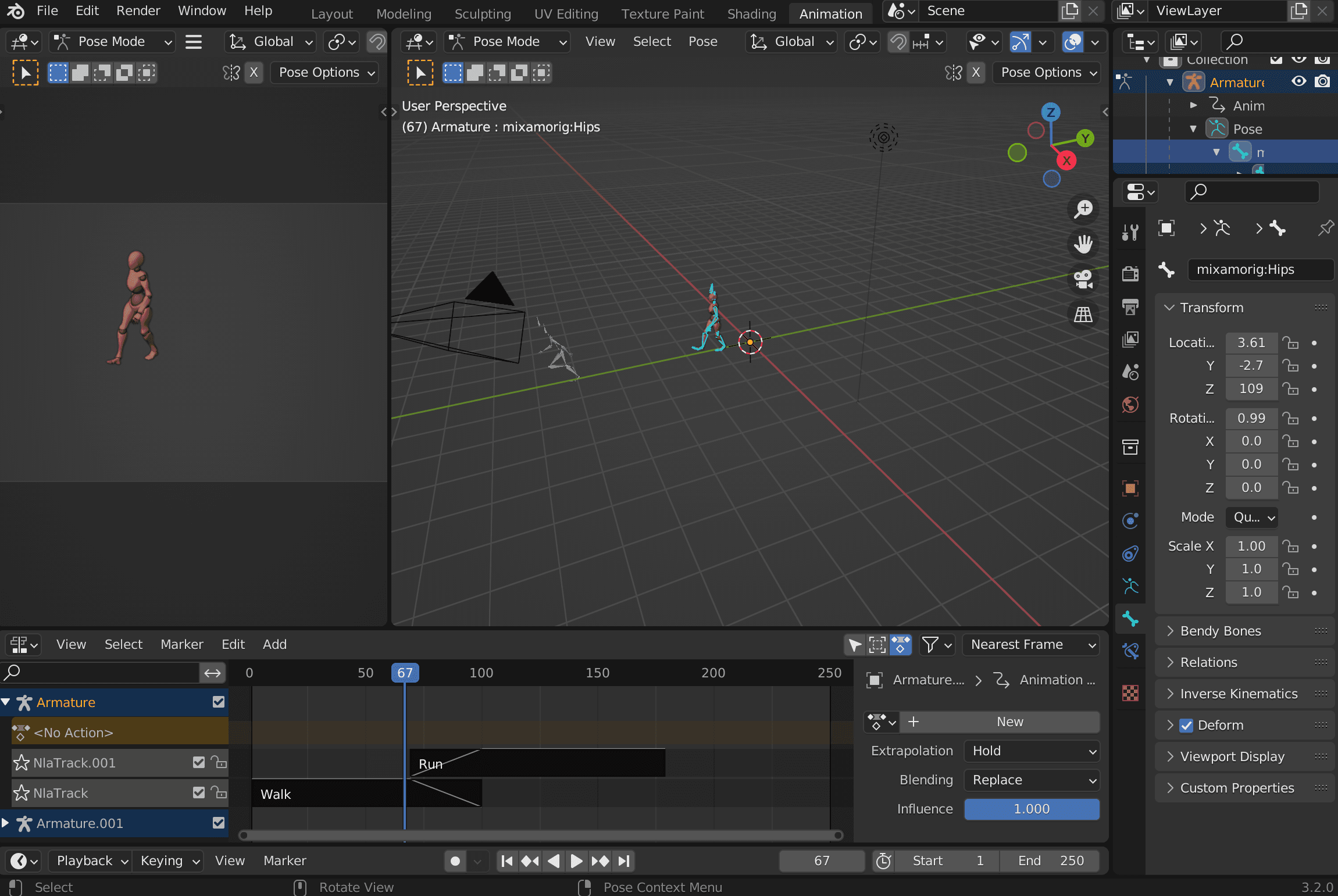Open right viewport Pose Mode dropdown
Viewport: 1338px width, 896px height.
[x=507, y=41]
